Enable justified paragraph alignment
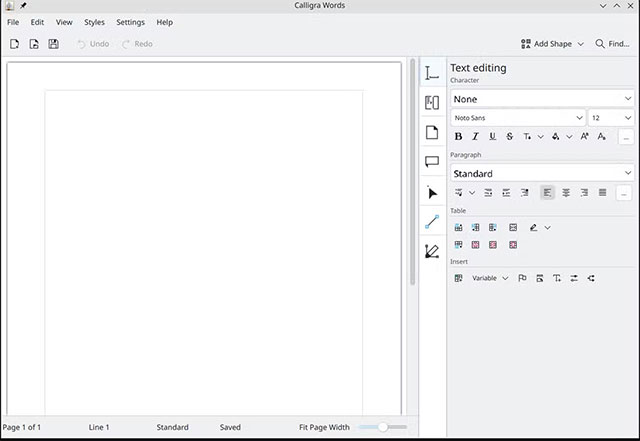640x441 pixels. click(x=602, y=192)
